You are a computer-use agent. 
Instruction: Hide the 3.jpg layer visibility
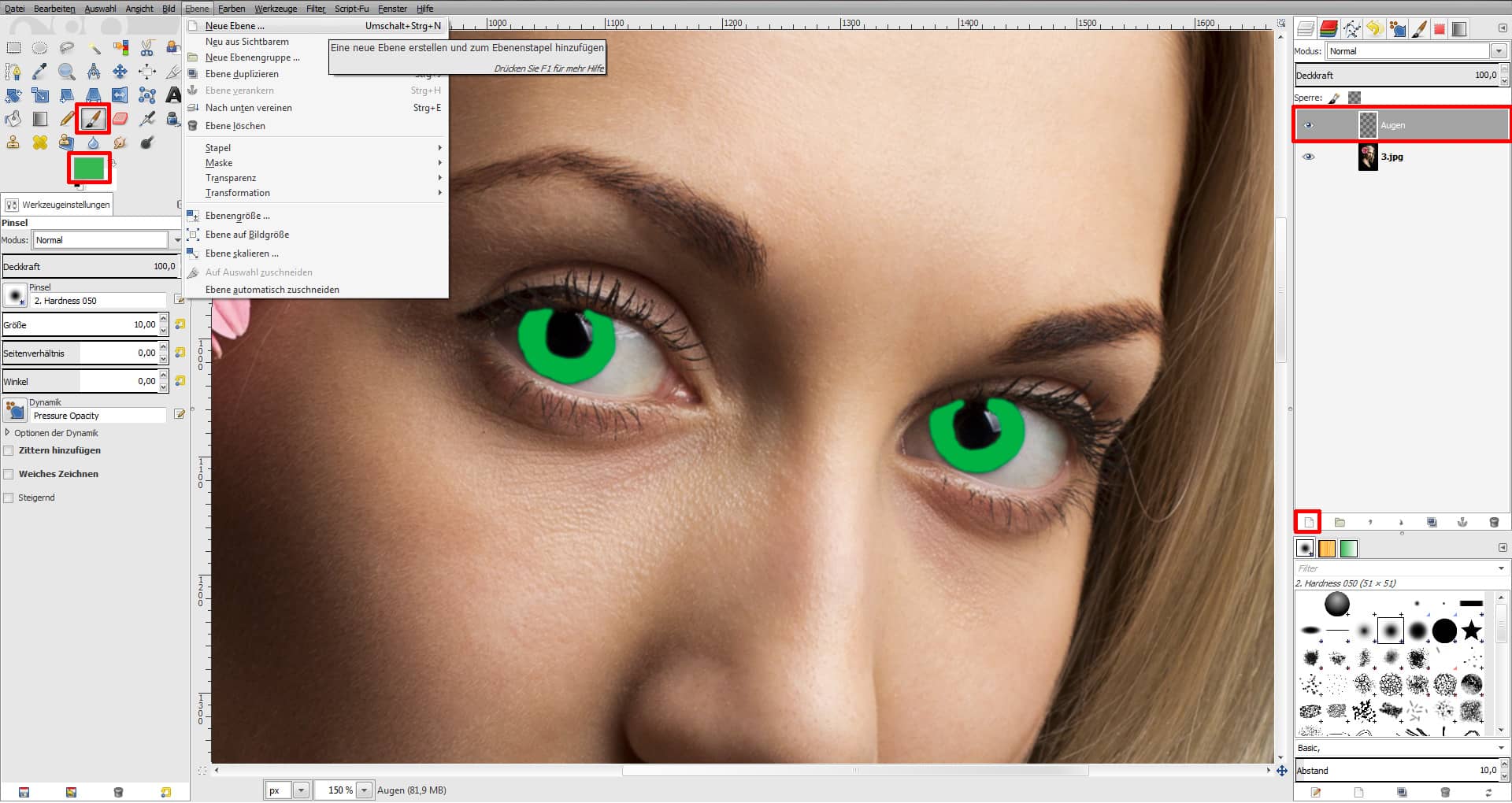click(x=1309, y=157)
